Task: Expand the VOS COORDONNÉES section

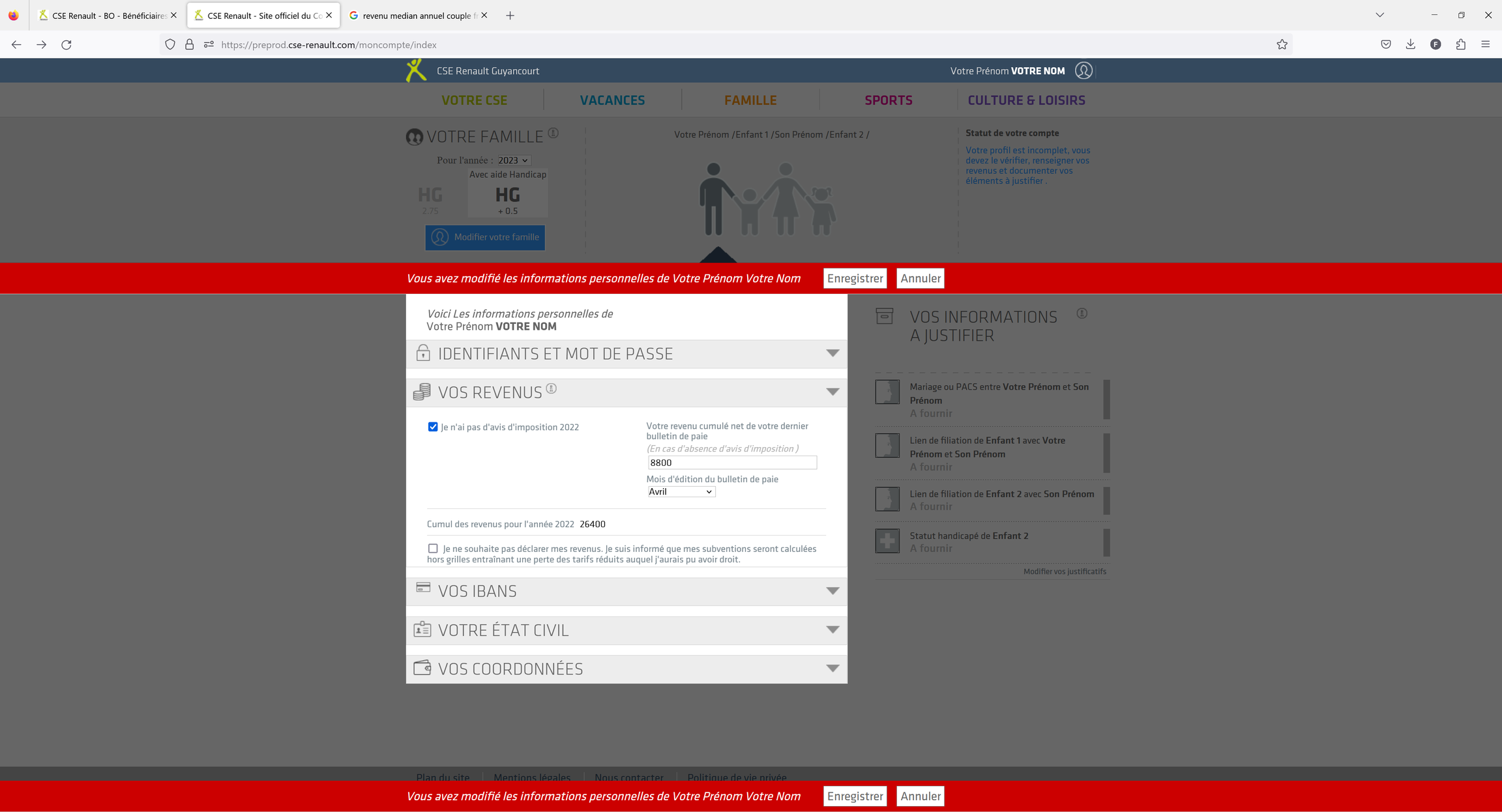Action: pyautogui.click(x=626, y=669)
